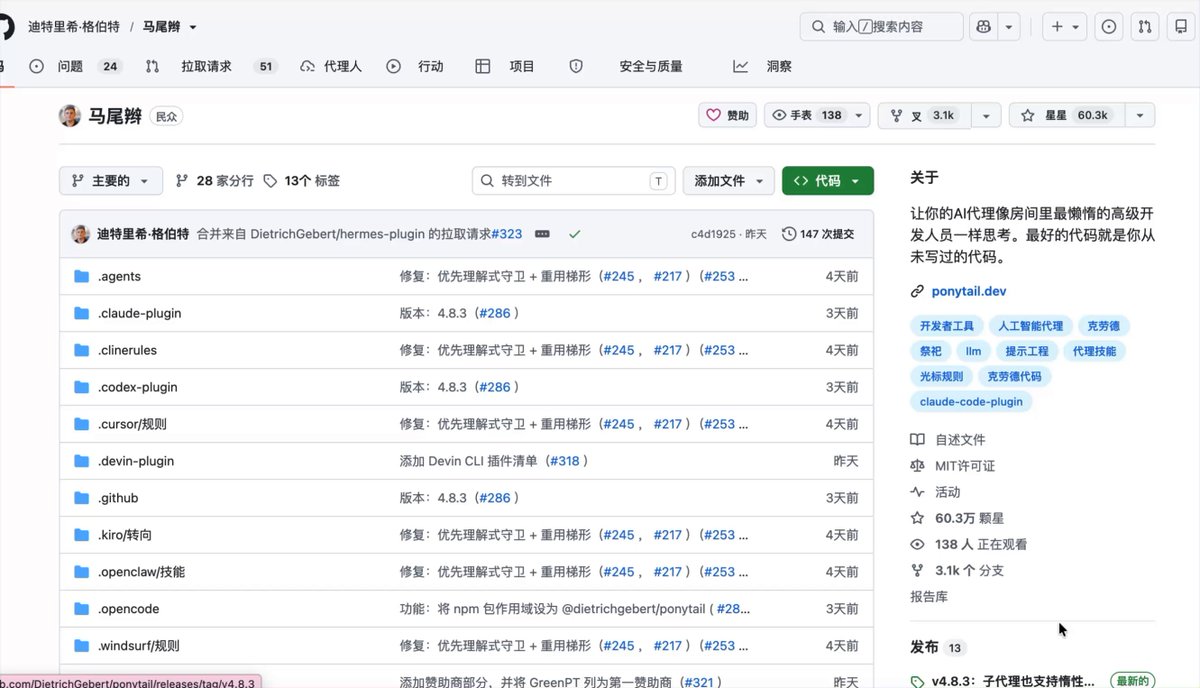The image size is (1200, 688).
Task: Open the 添加文件 dropdown
Action: coord(729,181)
